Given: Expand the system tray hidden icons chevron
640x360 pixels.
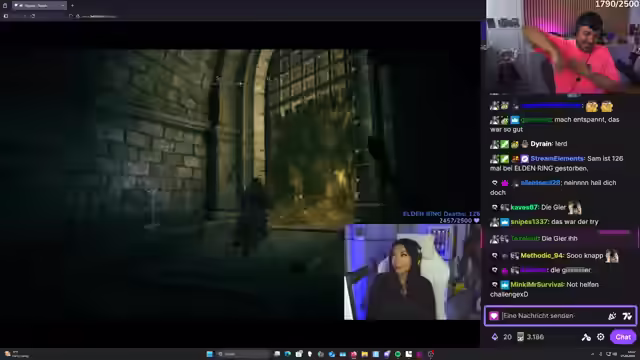Looking at the screenshot, I should [592, 354].
